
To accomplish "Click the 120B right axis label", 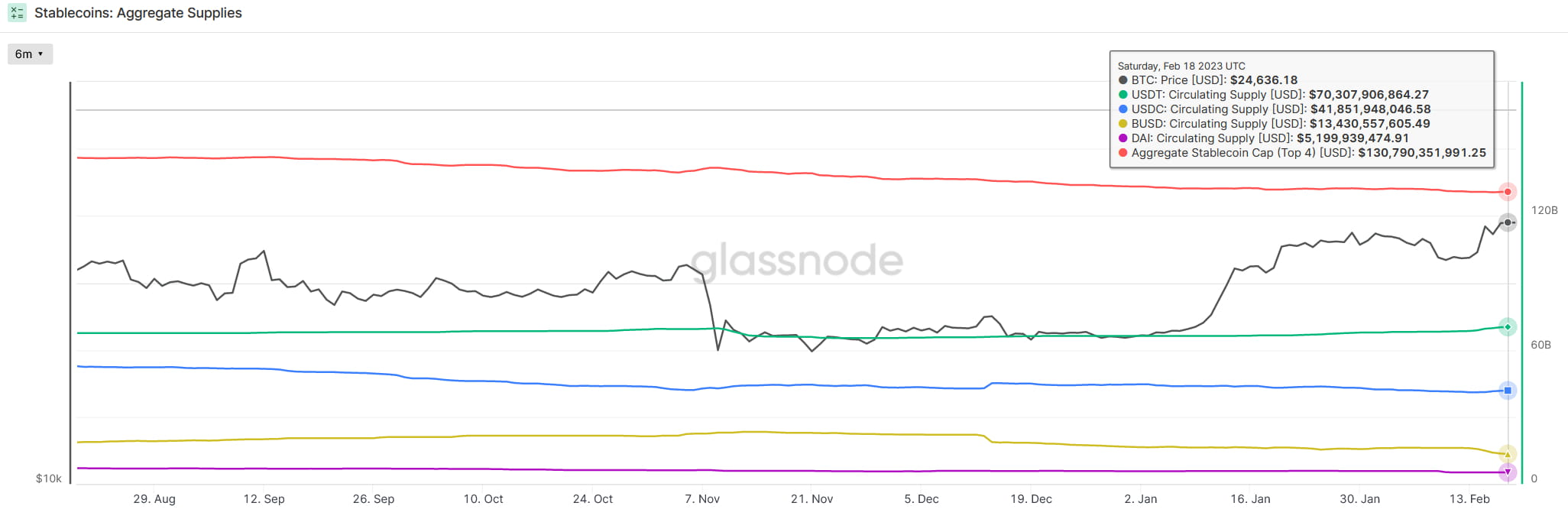I will coord(1544,210).
